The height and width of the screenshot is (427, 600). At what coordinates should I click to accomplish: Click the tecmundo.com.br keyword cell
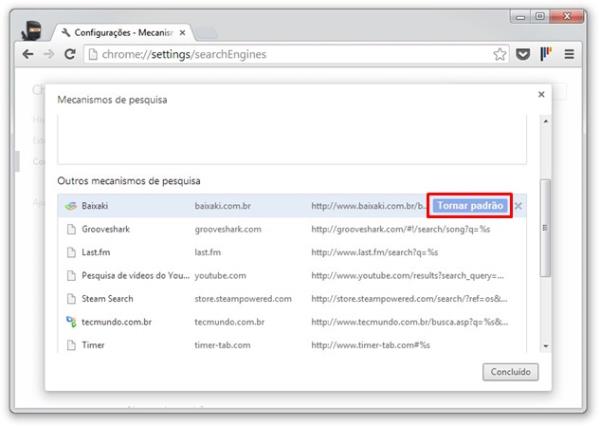click(229, 322)
